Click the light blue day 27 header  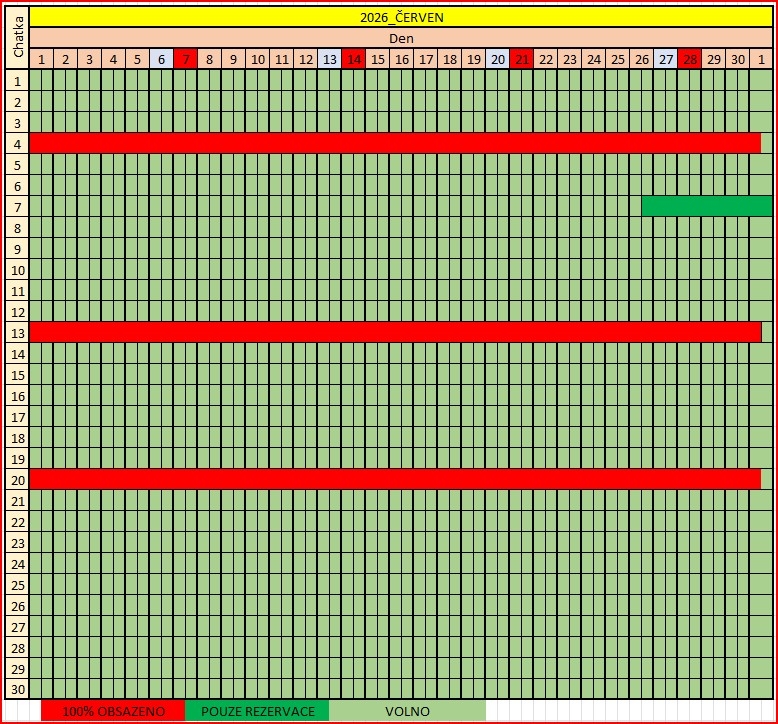click(665, 59)
